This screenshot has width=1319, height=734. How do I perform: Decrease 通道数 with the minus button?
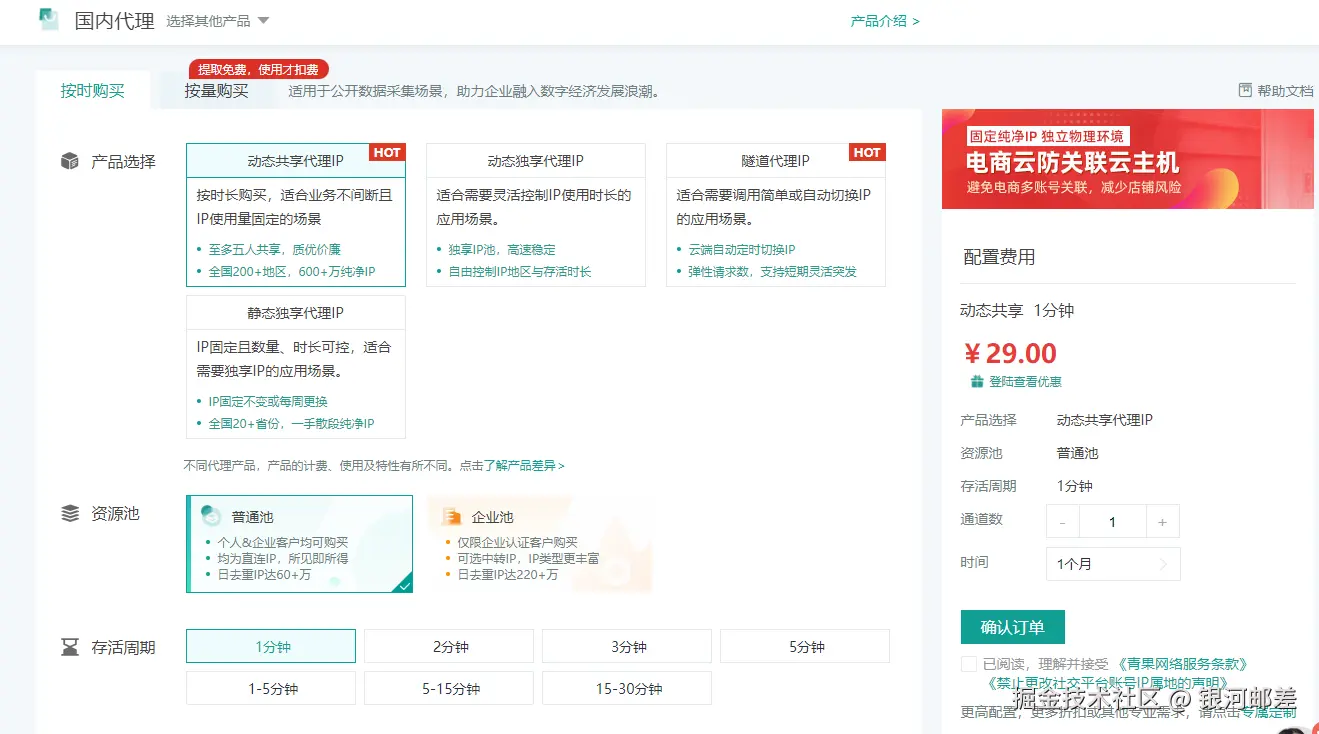[1062, 522]
